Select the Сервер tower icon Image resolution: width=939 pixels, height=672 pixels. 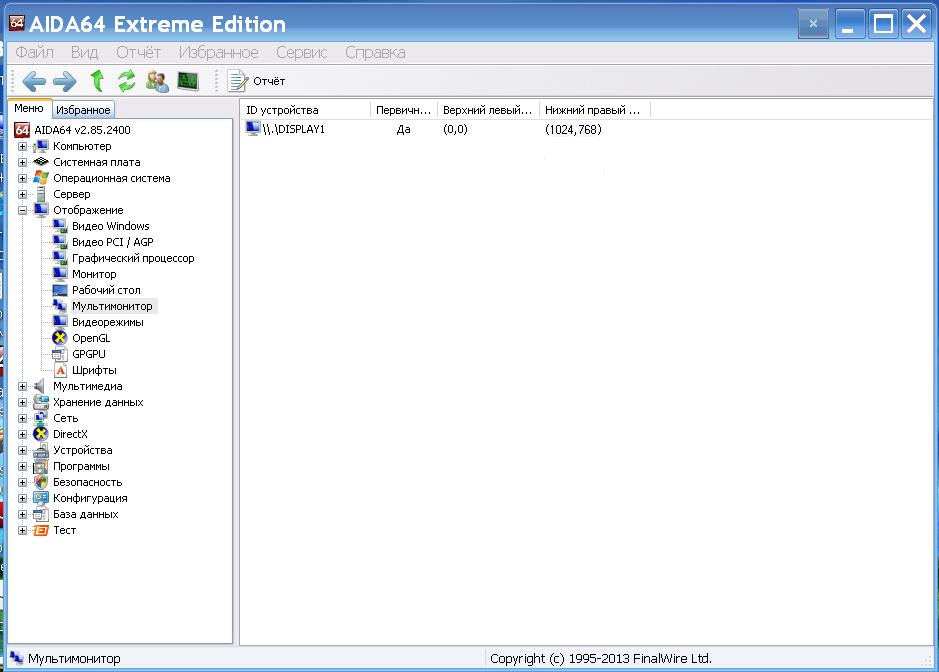(41, 194)
